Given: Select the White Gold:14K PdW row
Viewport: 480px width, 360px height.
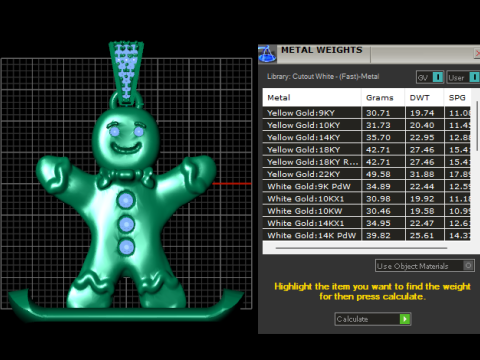Looking at the screenshot, I should click(367, 235).
